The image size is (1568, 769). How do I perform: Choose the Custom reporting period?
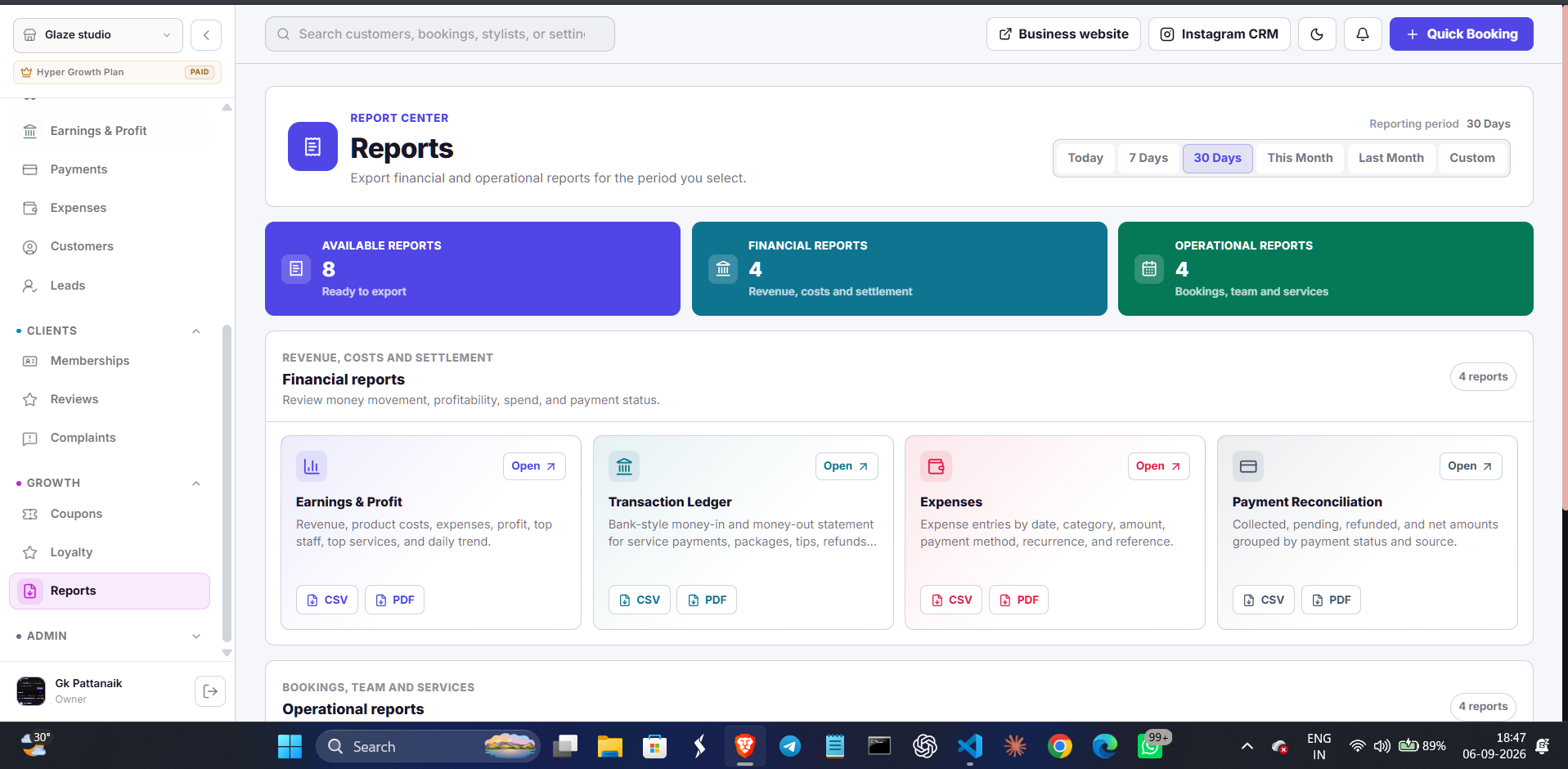tap(1472, 158)
